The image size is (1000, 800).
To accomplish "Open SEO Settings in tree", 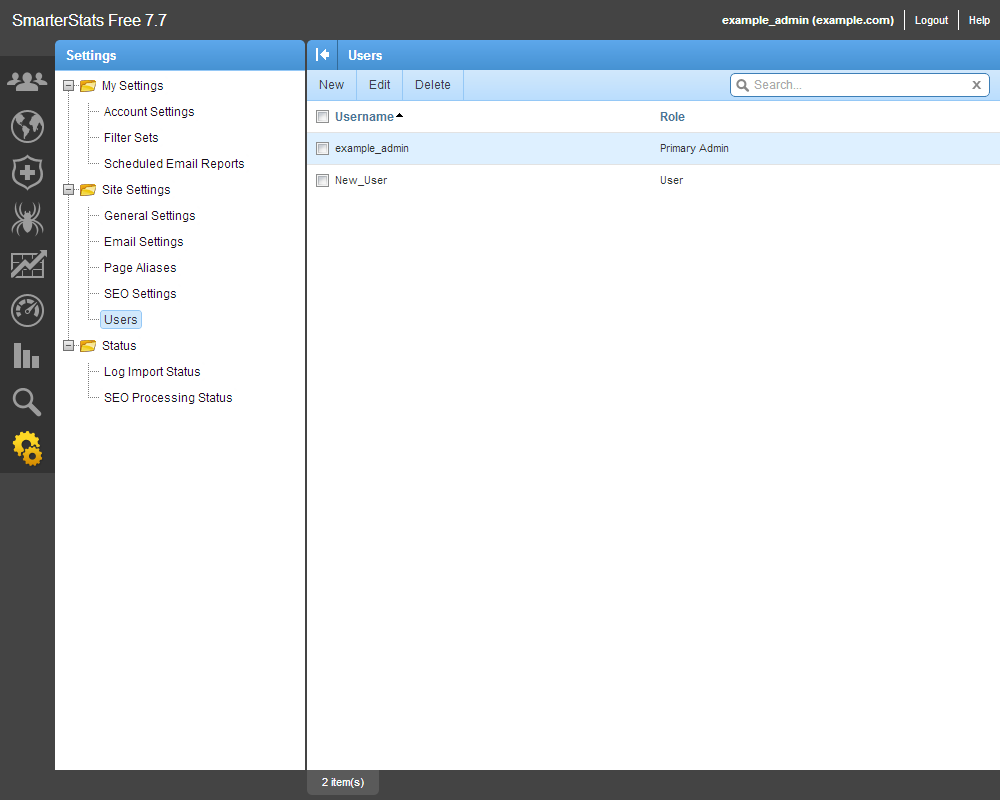I will 140,294.
